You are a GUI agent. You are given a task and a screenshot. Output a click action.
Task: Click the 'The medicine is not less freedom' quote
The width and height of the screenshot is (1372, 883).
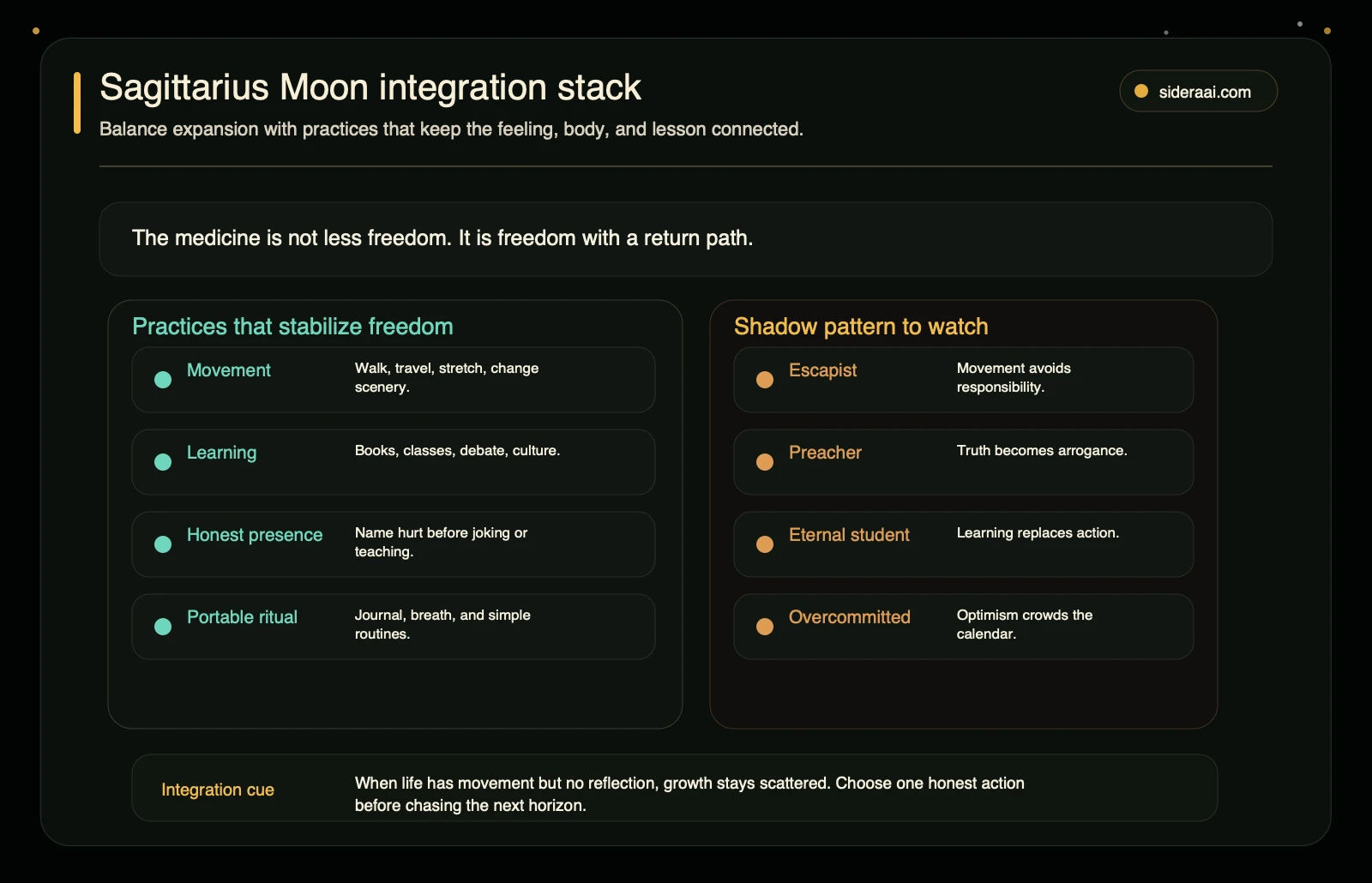tap(442, 238)
